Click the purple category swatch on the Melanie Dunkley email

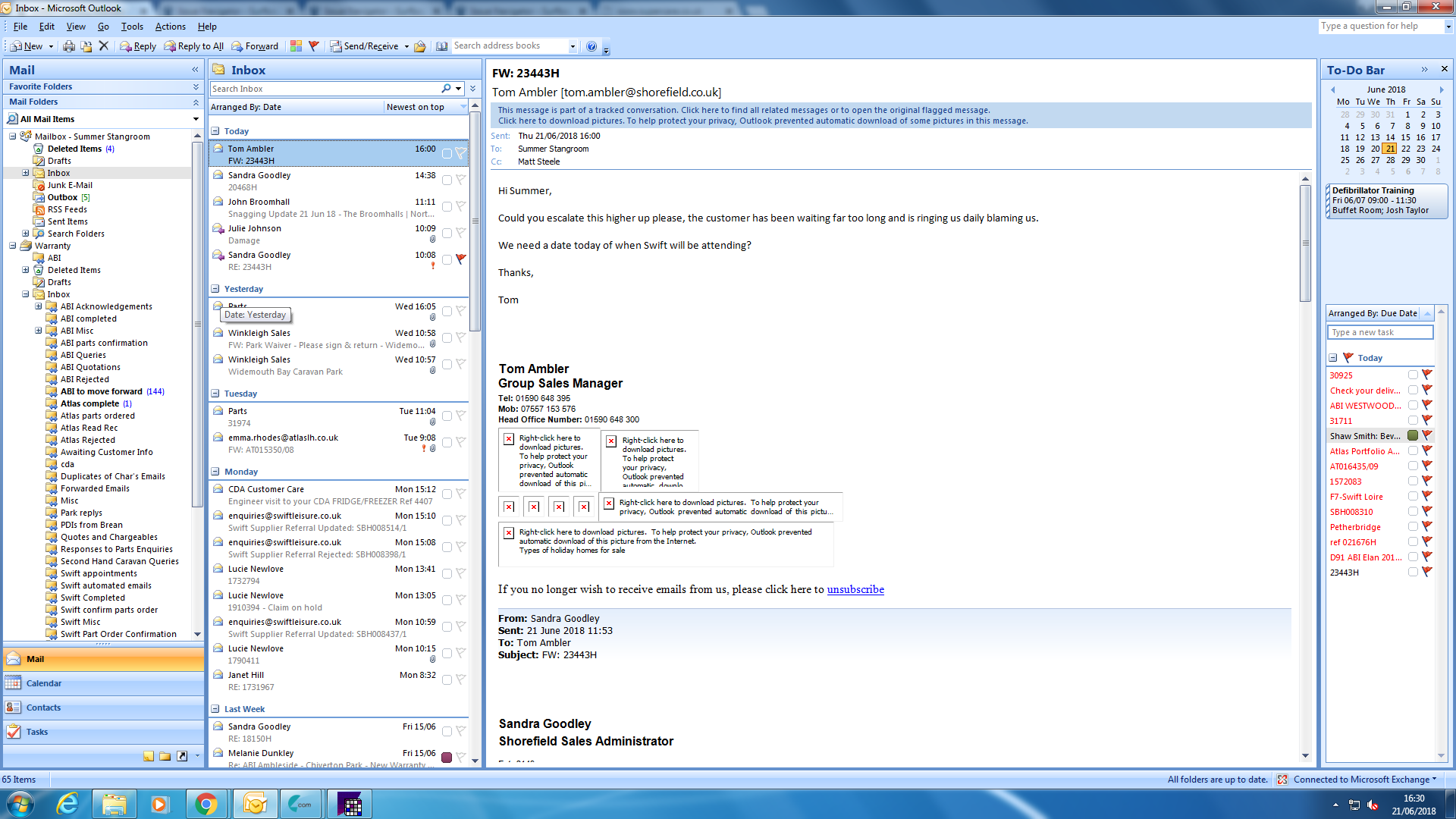click(447, 758)
